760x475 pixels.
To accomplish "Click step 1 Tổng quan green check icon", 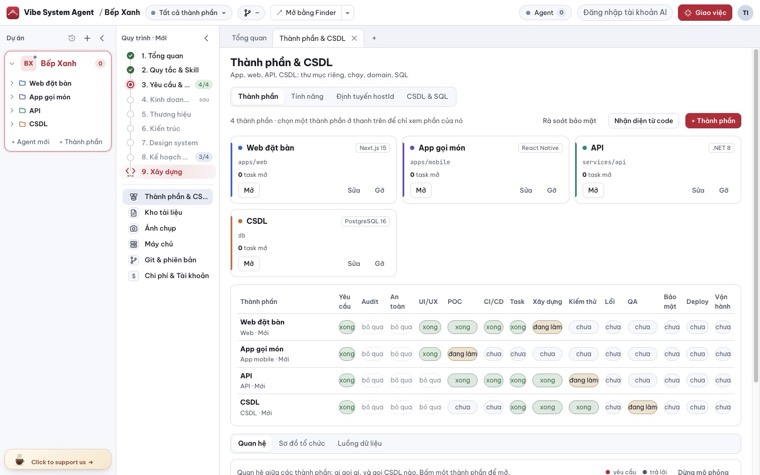I will pyautogui.click(x=130, y=56).
